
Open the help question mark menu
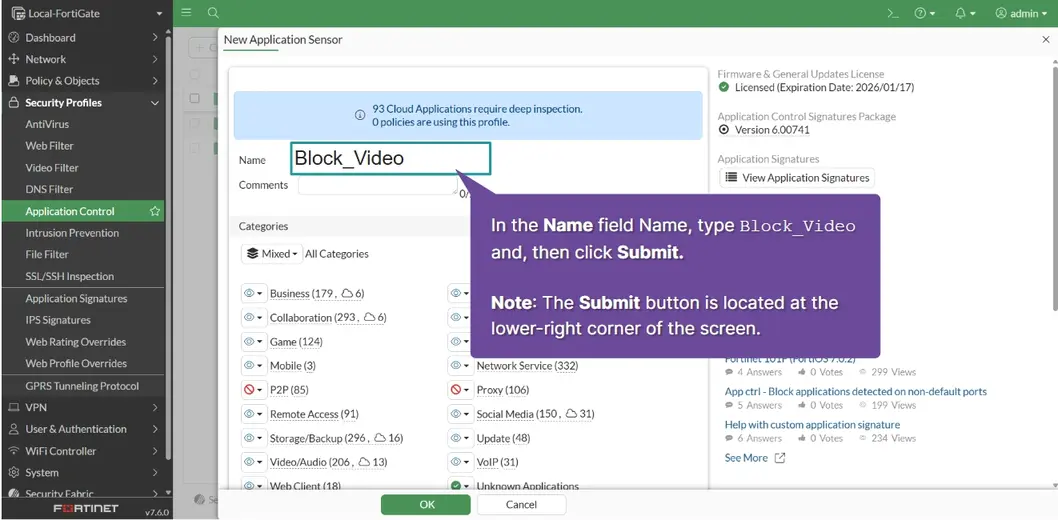pyautogui.click(x=924, y=13)
